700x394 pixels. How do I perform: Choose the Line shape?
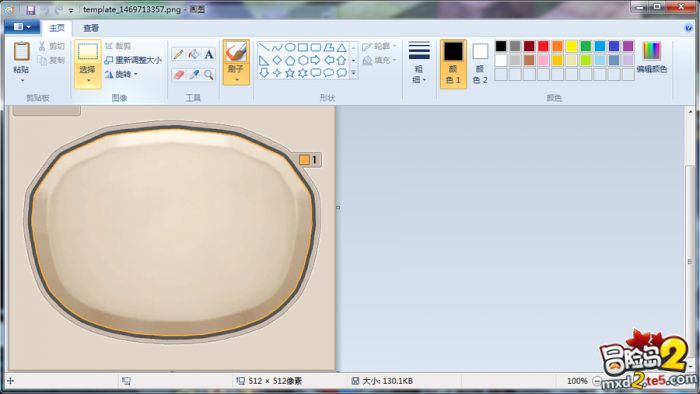[x=264, y=47]
